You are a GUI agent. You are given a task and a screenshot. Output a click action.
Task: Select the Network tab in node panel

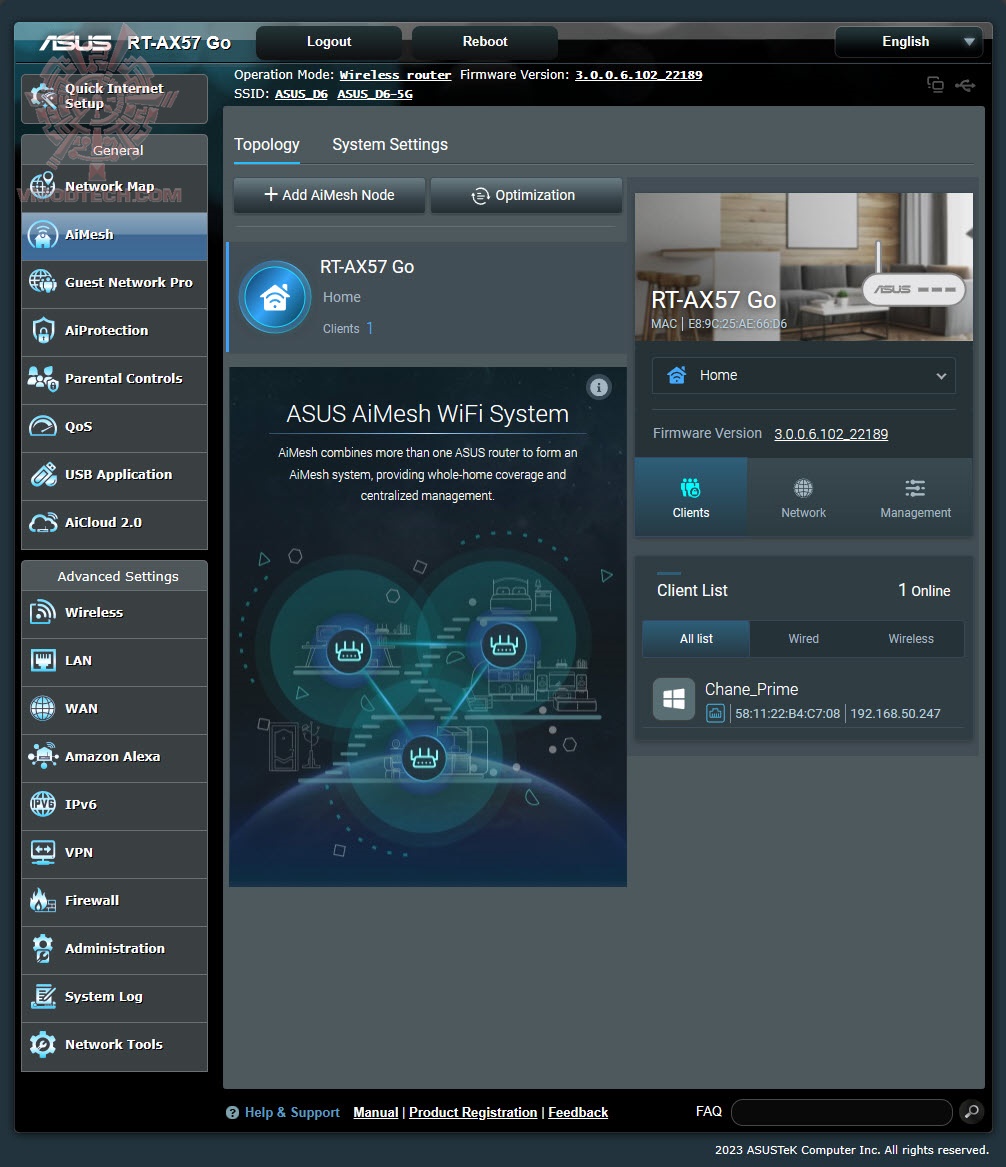coord(803,497)
